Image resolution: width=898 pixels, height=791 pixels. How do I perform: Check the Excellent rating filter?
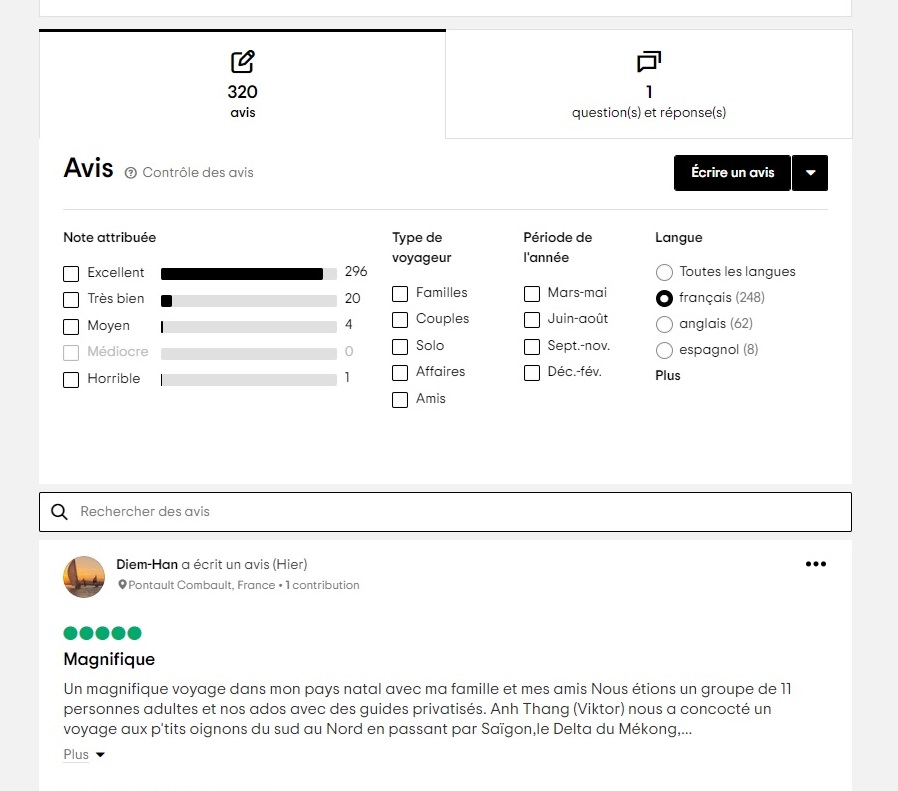[71, 274]
